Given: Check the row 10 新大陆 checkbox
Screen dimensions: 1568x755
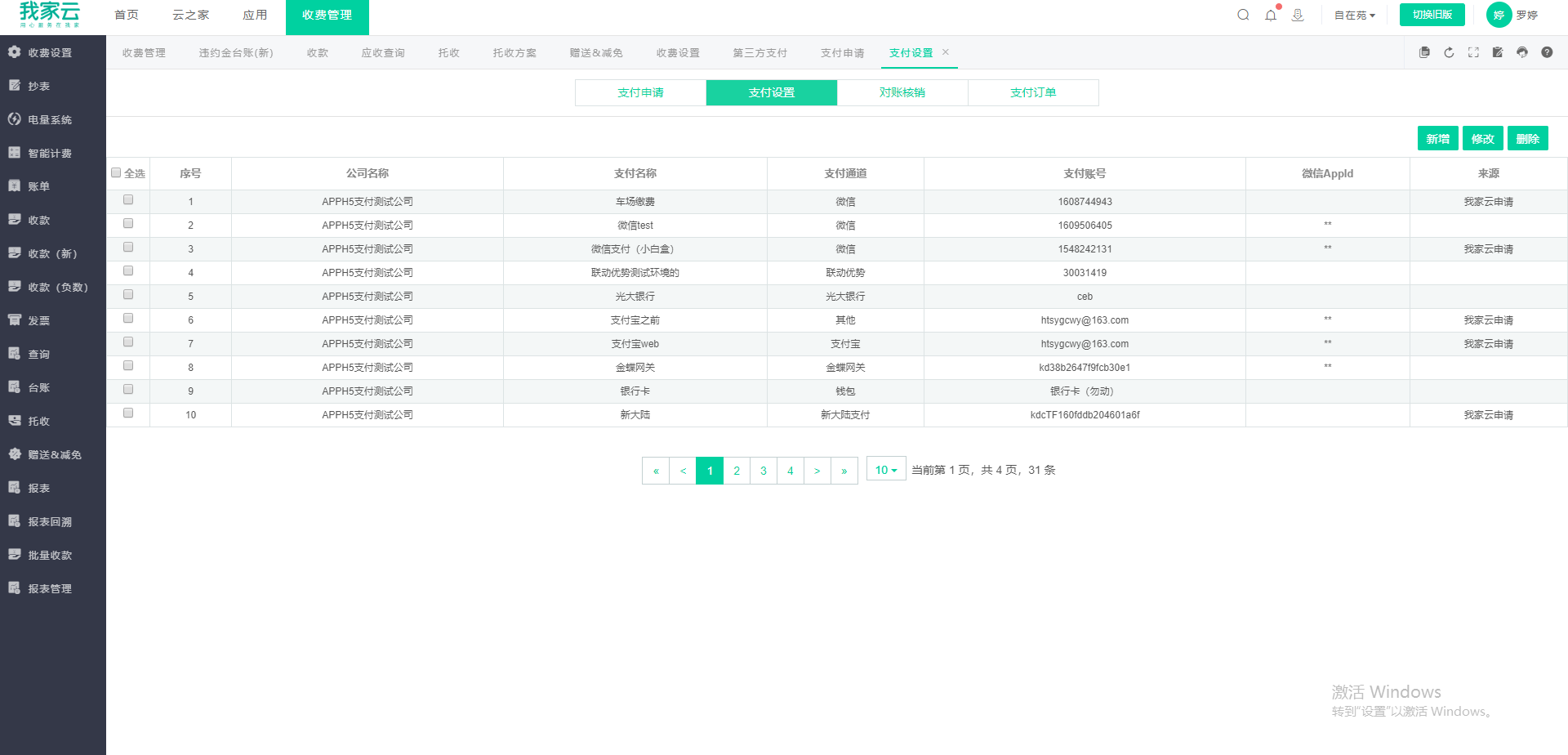Looking at the screenshot, I should [x=128, y=413].
